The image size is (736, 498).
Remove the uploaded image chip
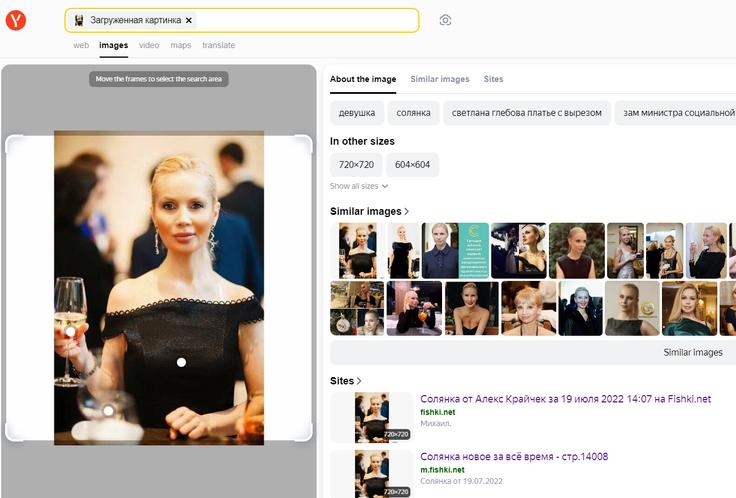[x=189, y=20]
